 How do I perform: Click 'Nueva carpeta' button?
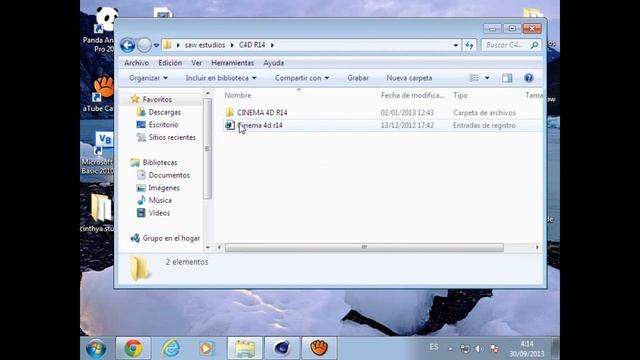[x=409, y=78]
